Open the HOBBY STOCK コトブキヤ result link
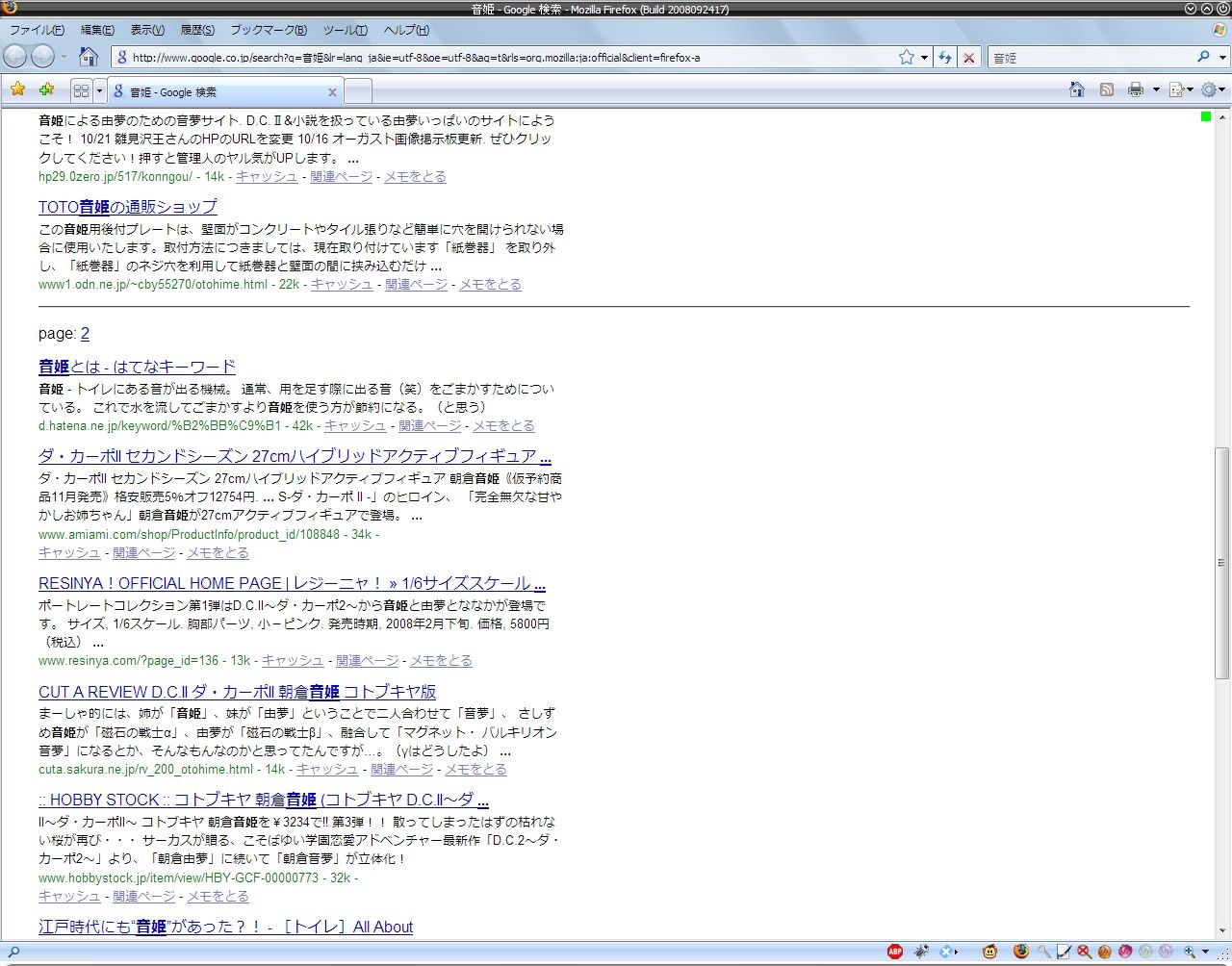Viewport: 1232px width, 966px height. pos(264,800)
